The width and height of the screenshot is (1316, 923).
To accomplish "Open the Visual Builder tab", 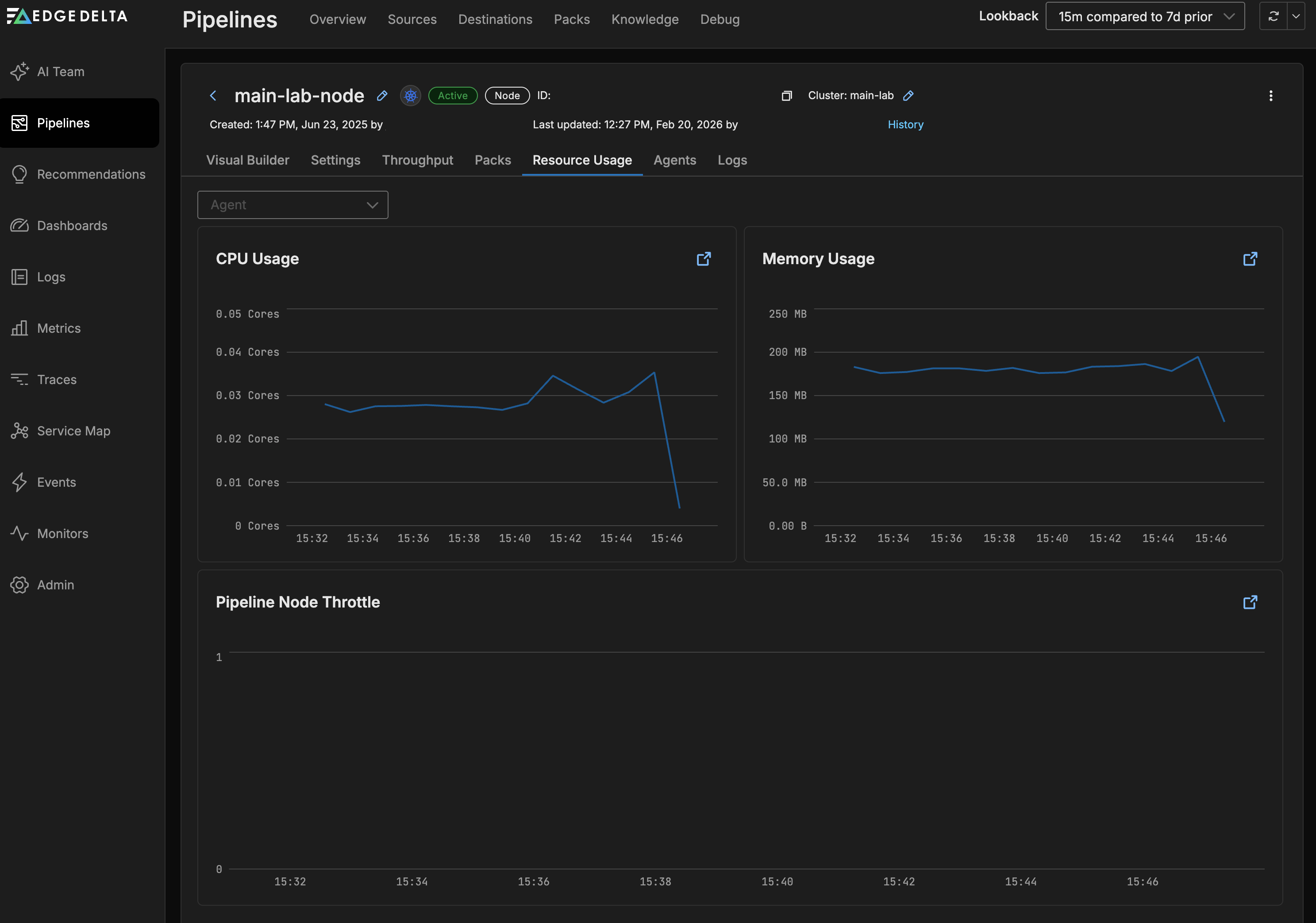I will (248, 160).
